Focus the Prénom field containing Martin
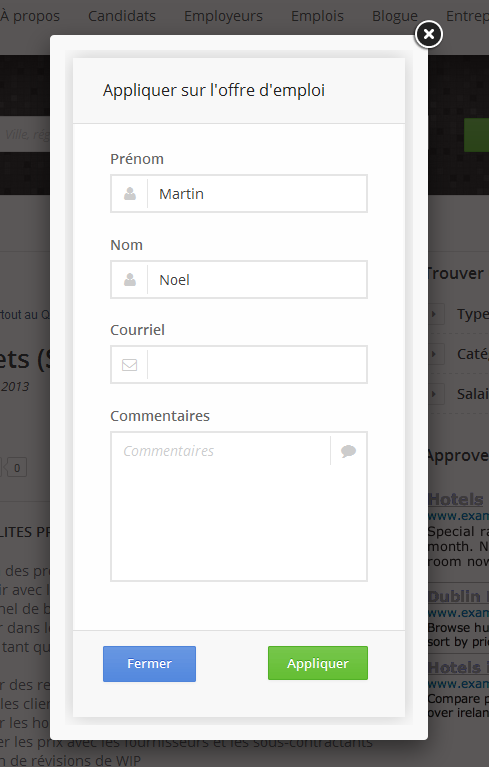Viewport: 489px width, 767px height. pos(257,194)
